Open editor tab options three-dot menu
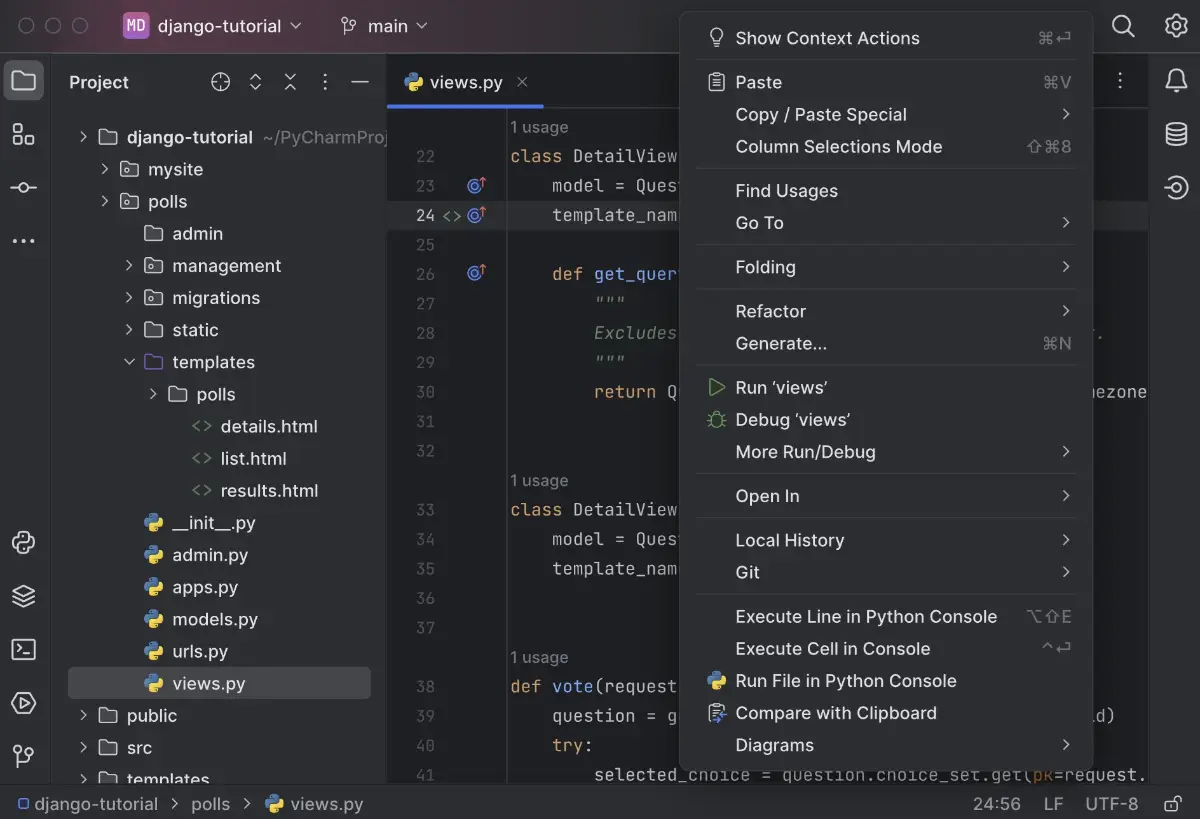The width and height of the screenshot is (1200, 819). click(x=1121, y=81)
